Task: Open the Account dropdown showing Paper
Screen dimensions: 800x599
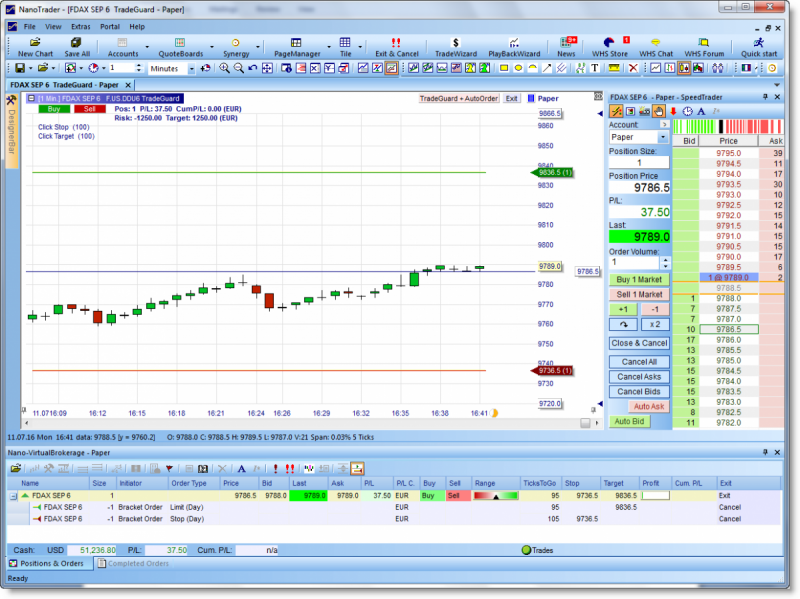Action: 639,137
